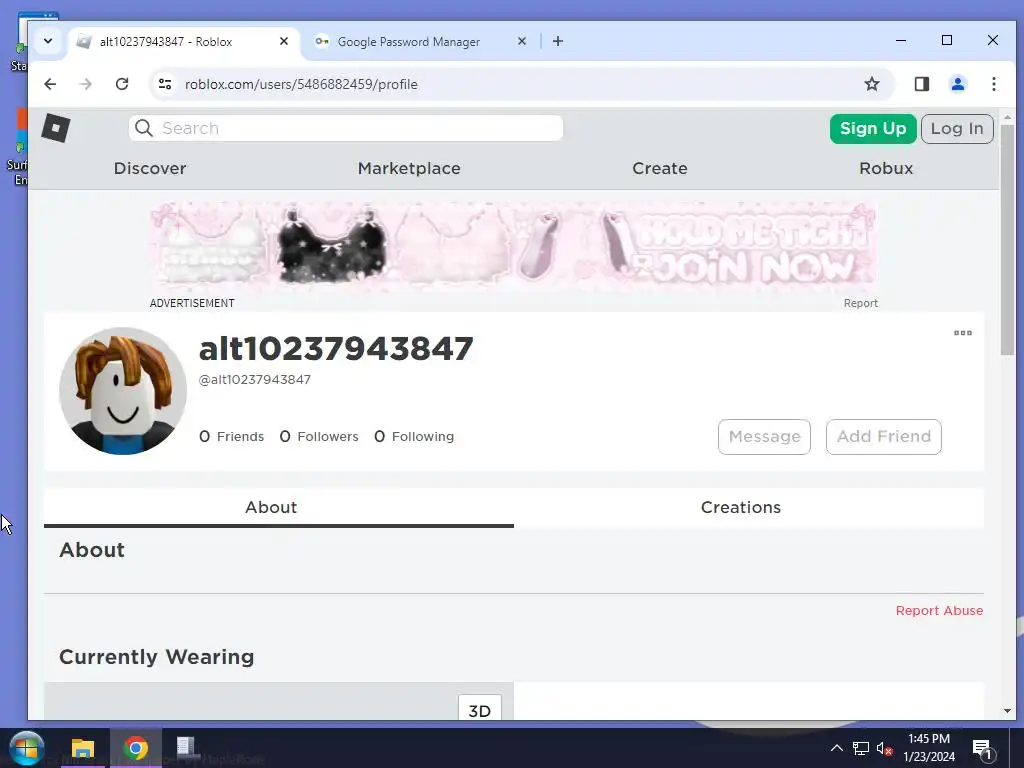The image size is (1024, 768).
Task: Open the Robux page
Action: [x=886, y=168]
